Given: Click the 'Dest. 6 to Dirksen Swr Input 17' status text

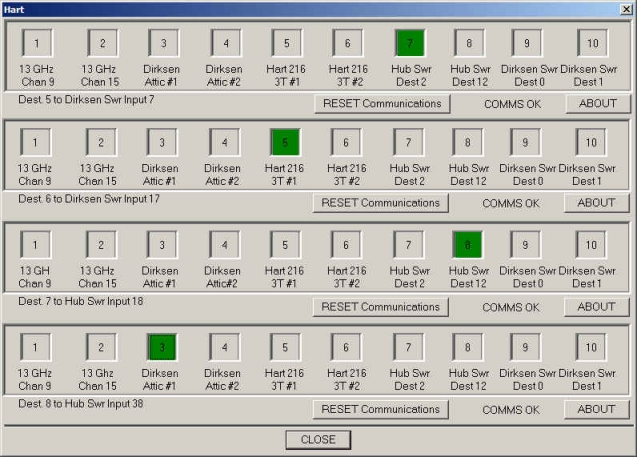Looking at the screenshot, I should (89, 199).
